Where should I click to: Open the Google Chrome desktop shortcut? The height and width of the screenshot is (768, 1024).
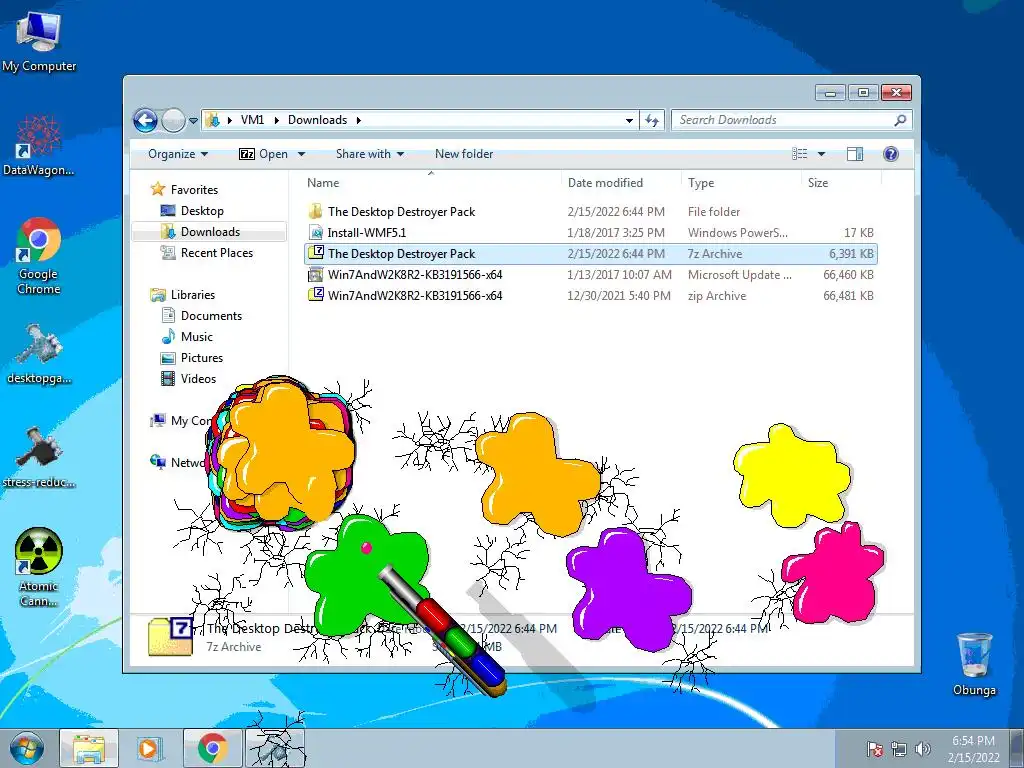click(39, 255)
